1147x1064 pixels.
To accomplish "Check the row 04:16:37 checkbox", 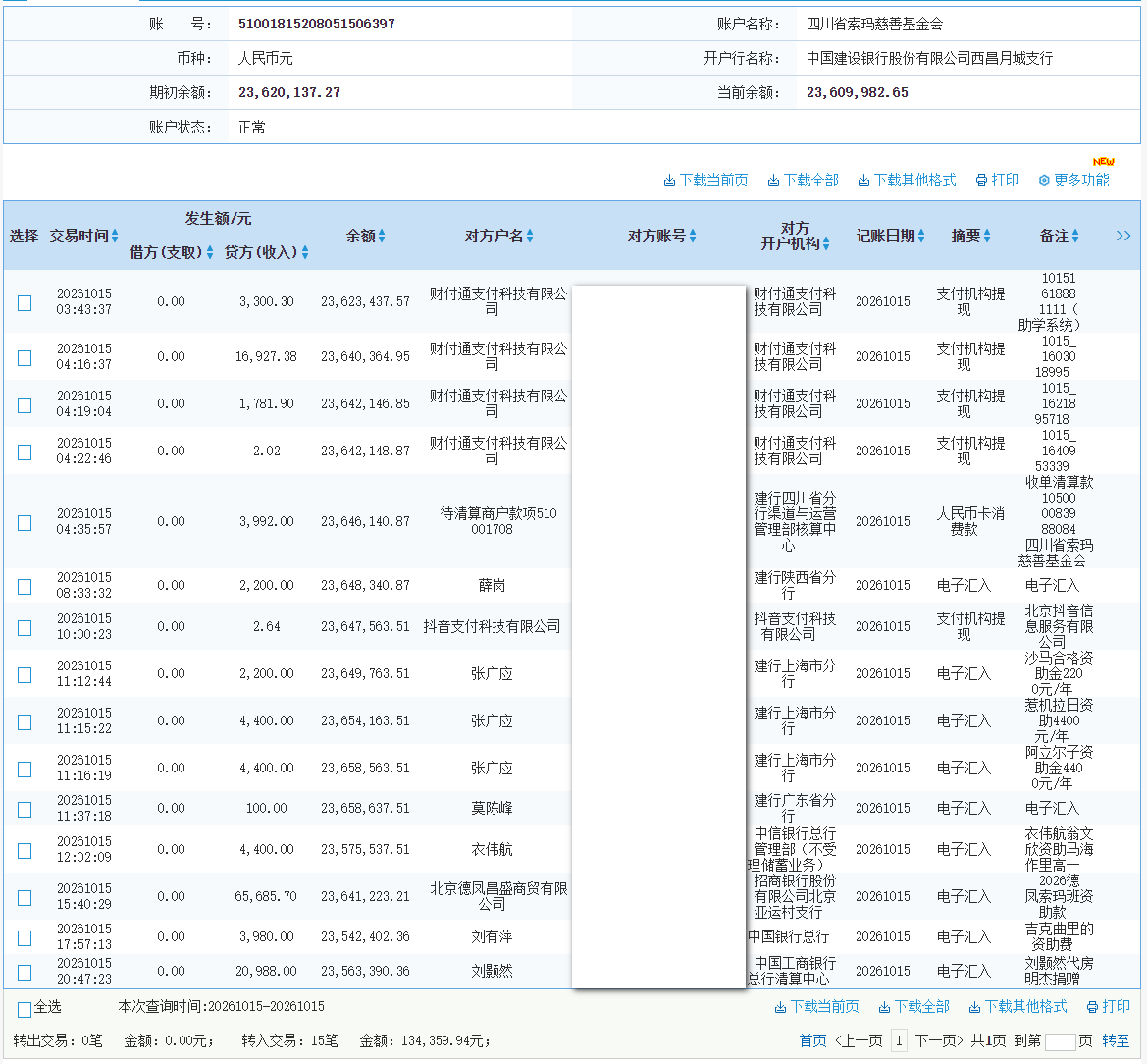I will coord(25,358).
